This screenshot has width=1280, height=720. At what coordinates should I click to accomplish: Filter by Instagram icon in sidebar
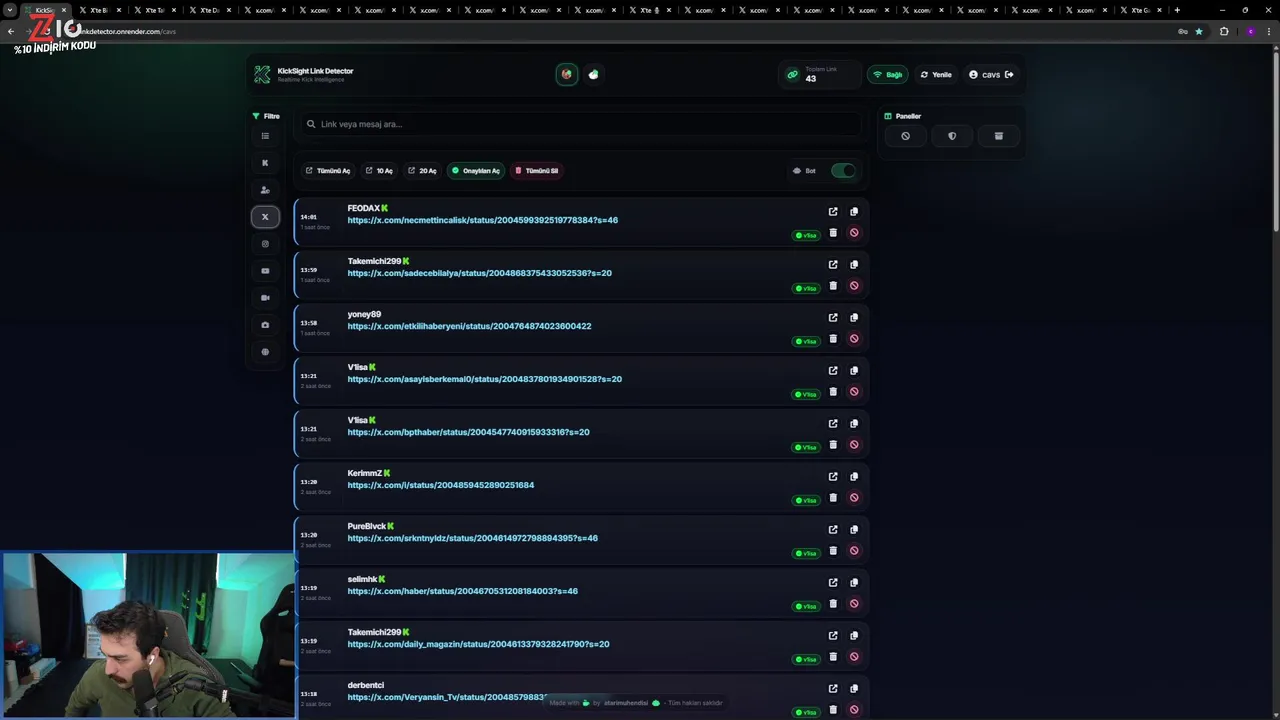(x=265, y=244)
